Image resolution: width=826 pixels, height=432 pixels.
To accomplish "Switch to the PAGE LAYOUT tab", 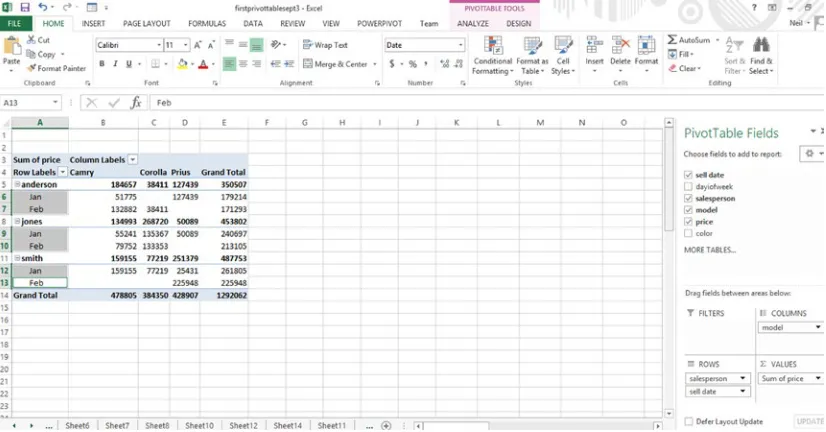I will coord(146,24).
